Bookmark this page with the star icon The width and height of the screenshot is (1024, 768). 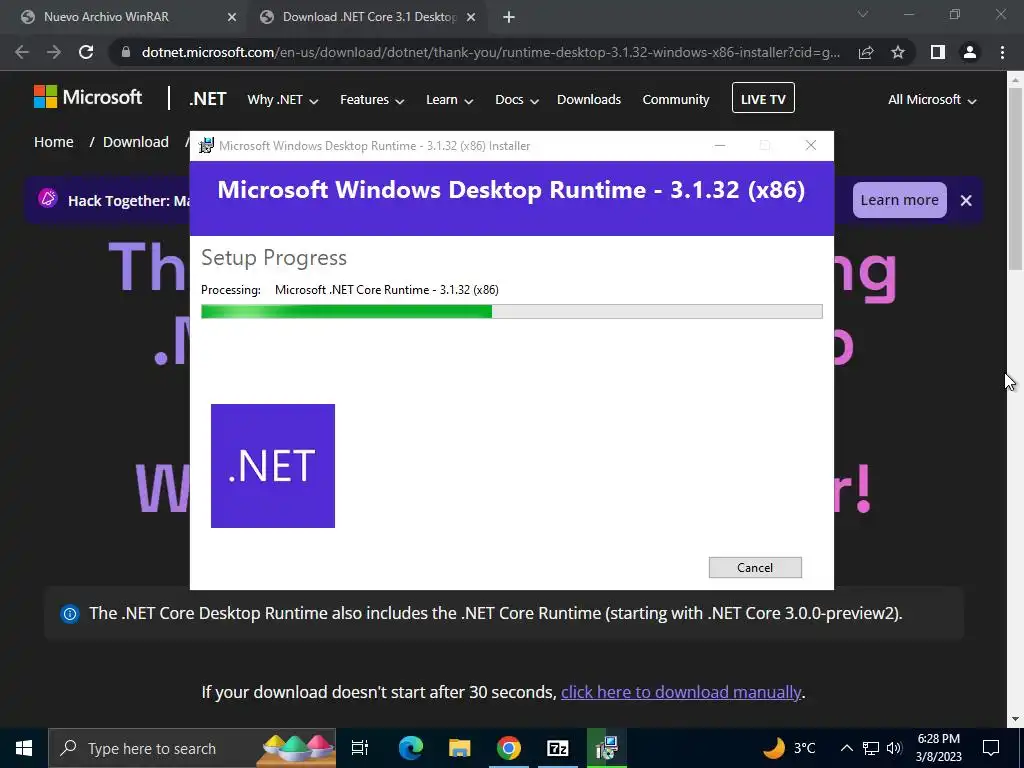point(898,52)
